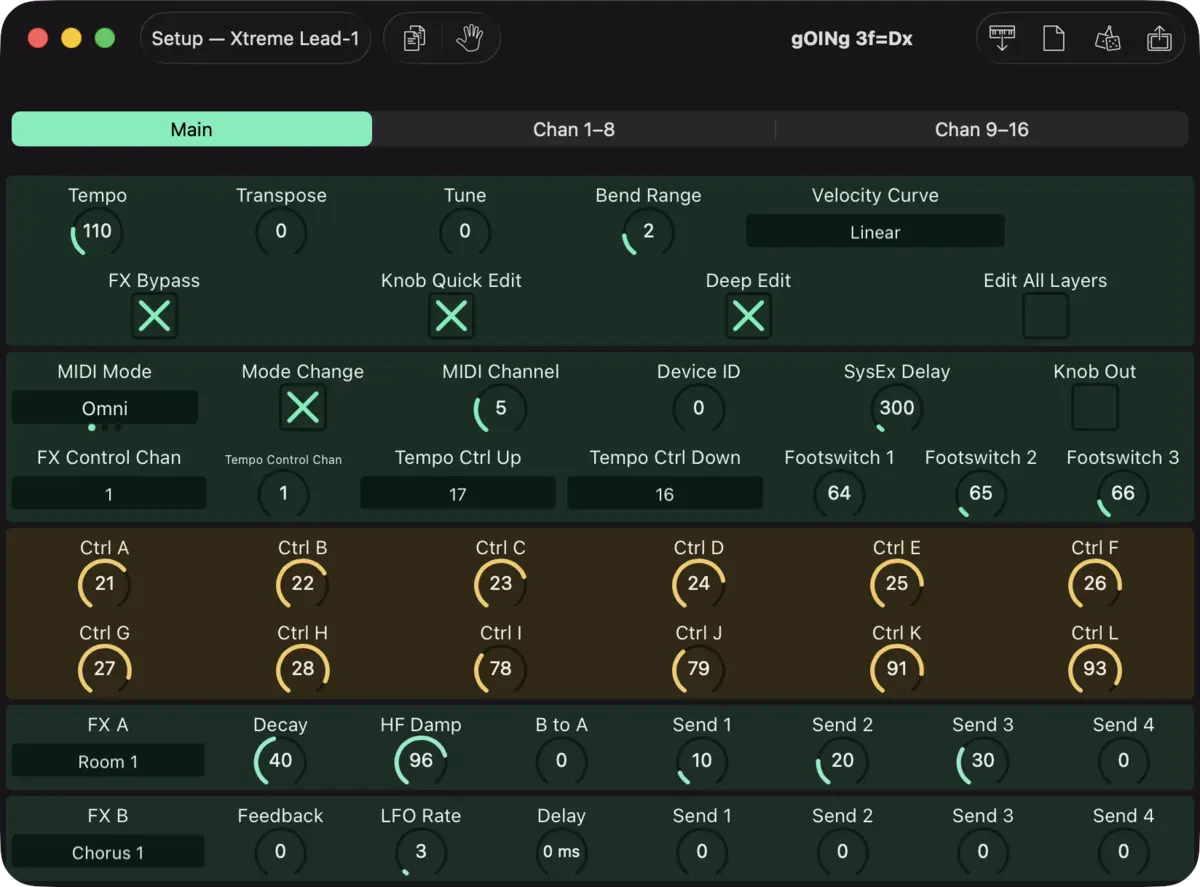Click the Ctrl B knob
The image size is (1200, 887).
(303, 583)
